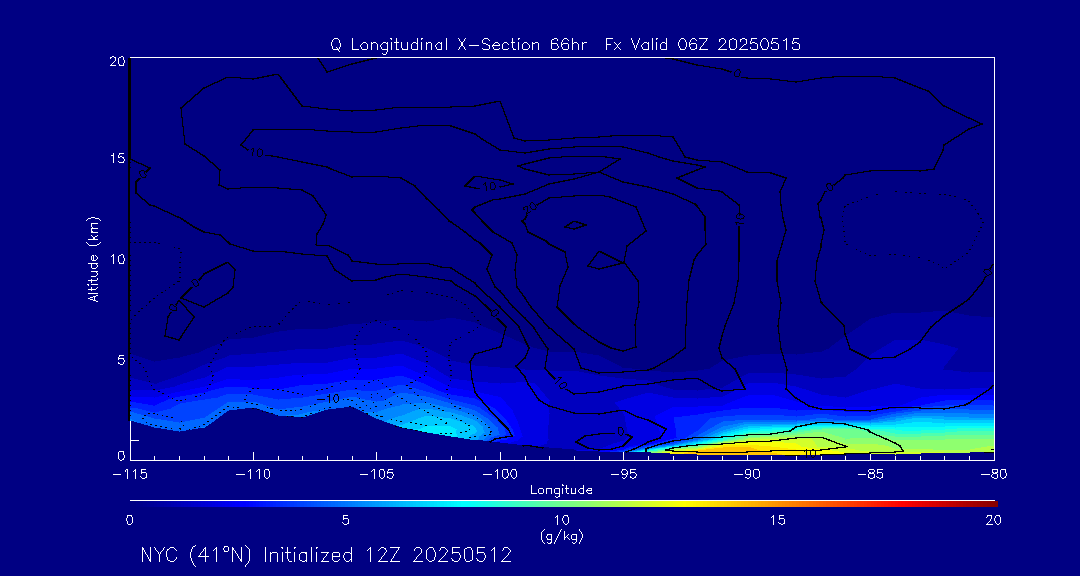This screenshot has width=1080, height=576.
Task: Click the "NYC (41°N) Initialized 12Z 20250512" caption
Action: click(x=326, y=555)
